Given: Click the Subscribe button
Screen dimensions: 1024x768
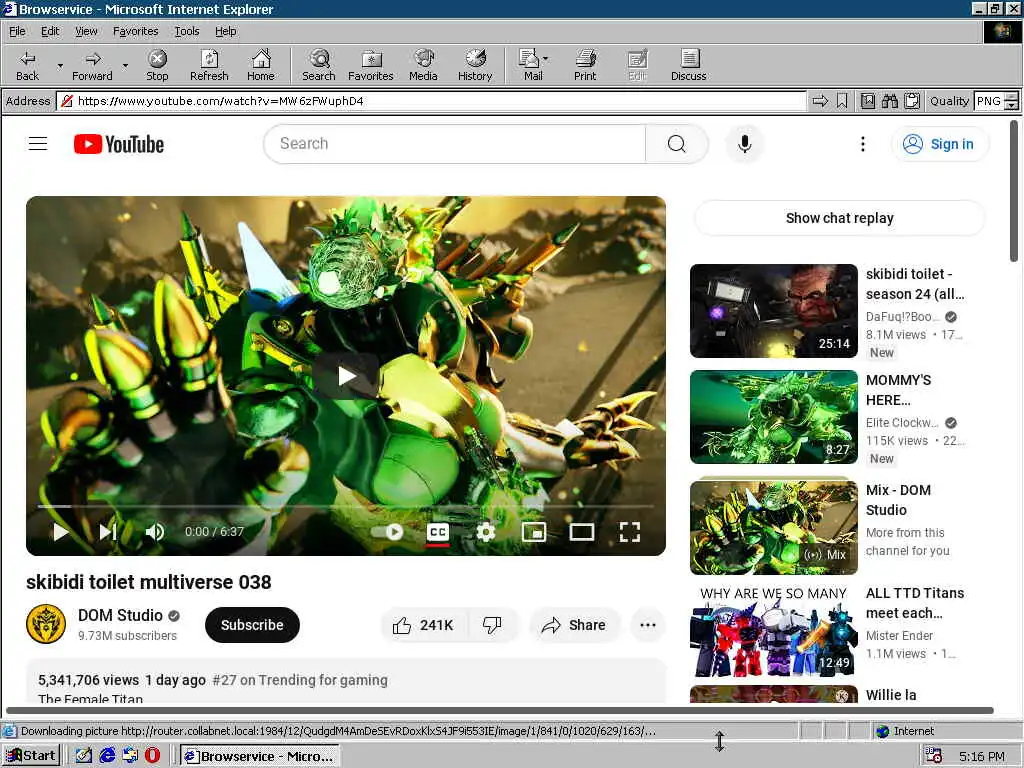Looking at the screenshot, I should [252, 625].
